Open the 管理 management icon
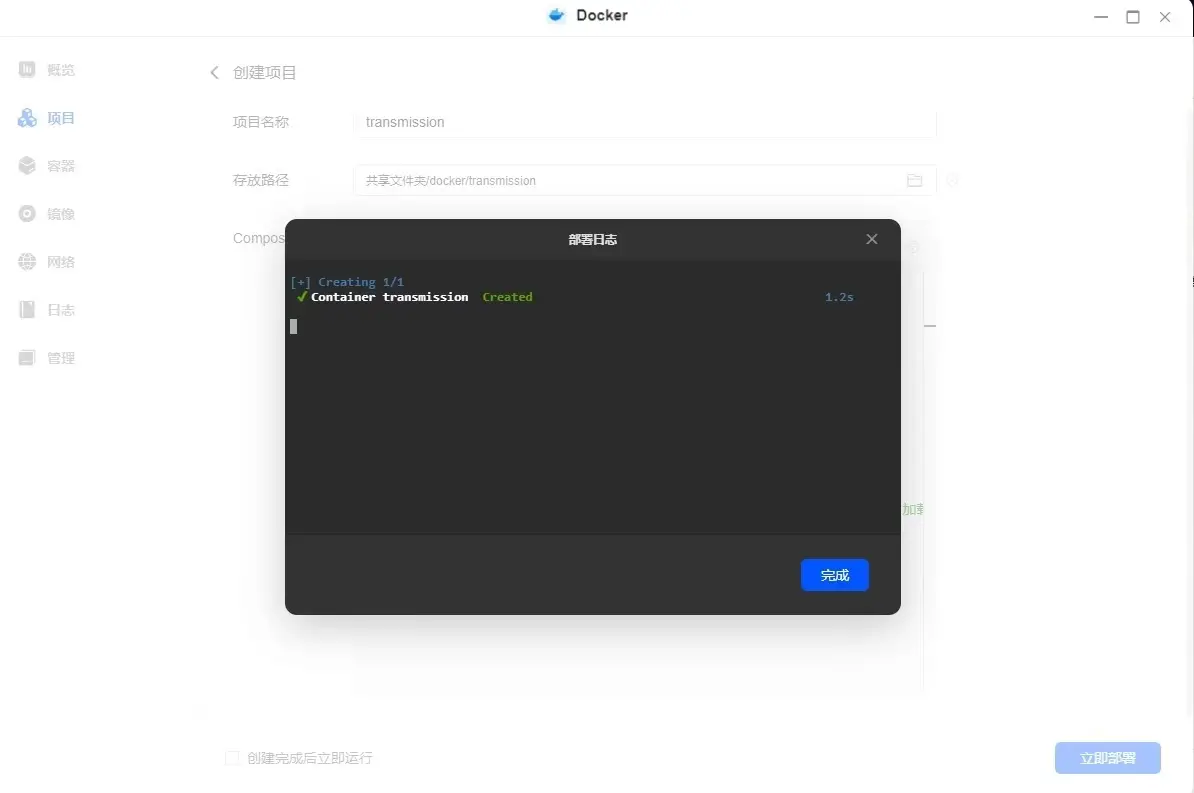1194x793 pixels. (x=27, y=358)
